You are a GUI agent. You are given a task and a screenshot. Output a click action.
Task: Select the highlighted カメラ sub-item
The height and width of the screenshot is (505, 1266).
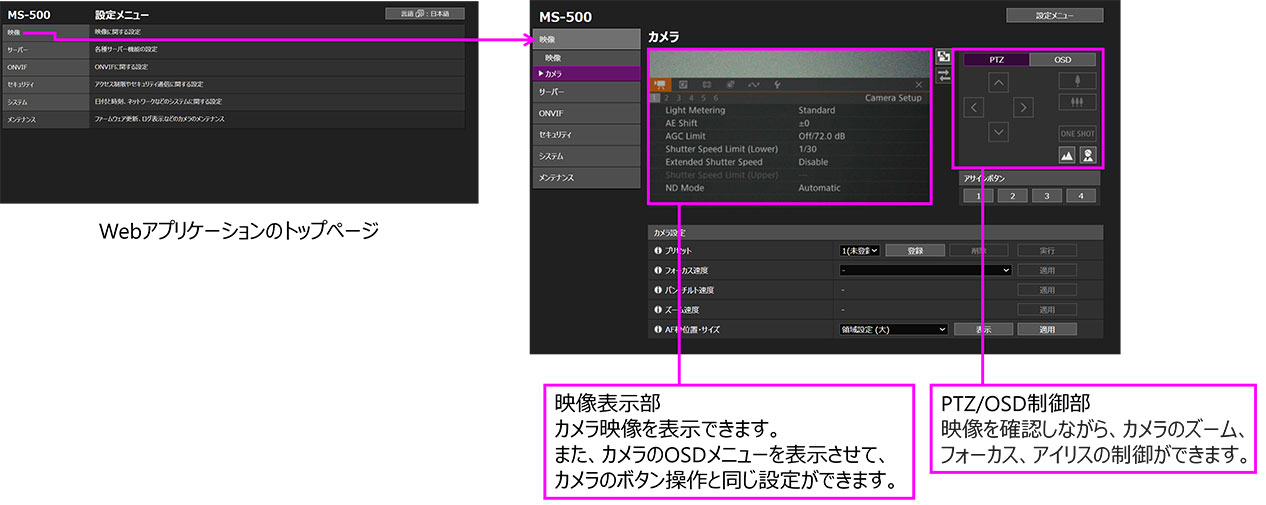click(x=585, y=74)
